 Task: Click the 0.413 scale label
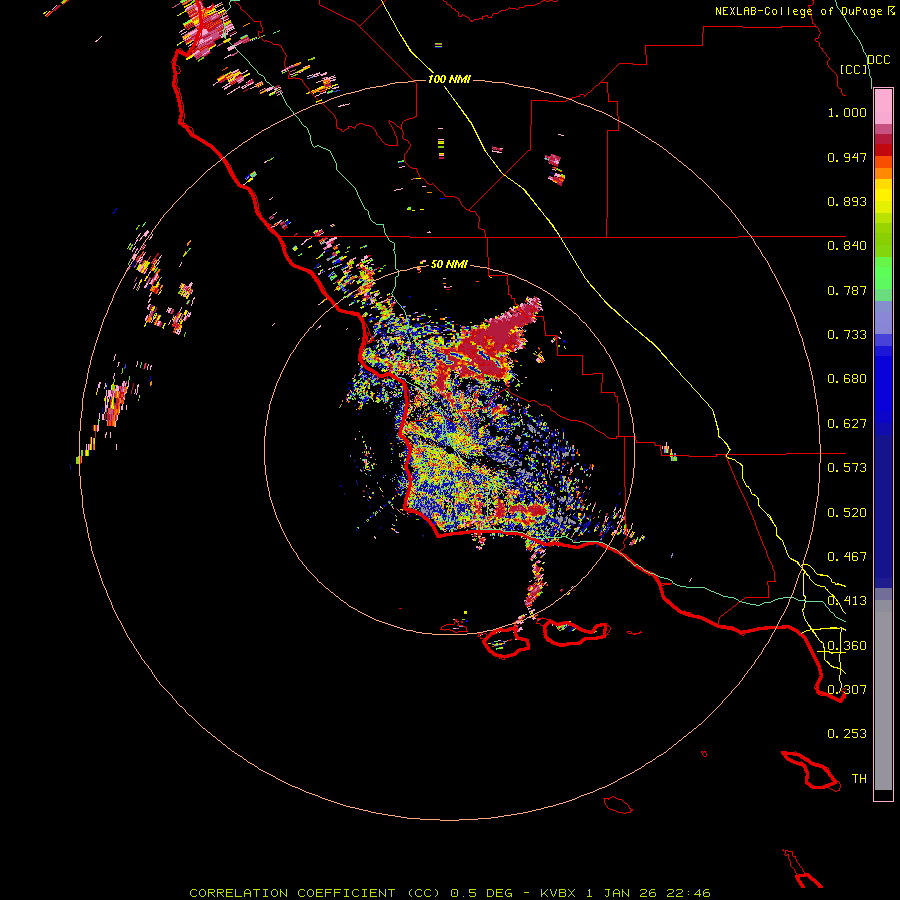[x=847, y=601]
